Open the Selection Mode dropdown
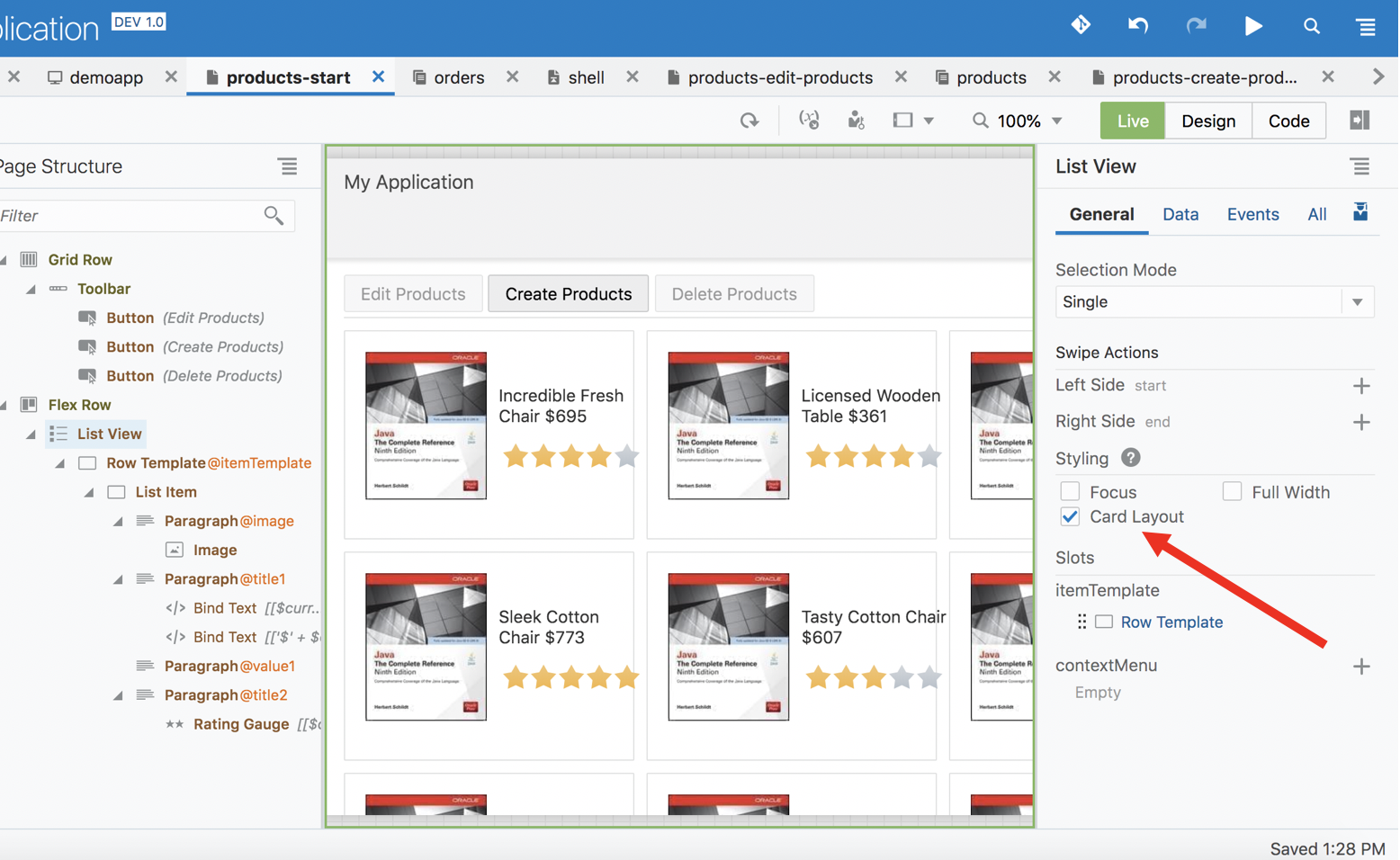 point(1214,302)
